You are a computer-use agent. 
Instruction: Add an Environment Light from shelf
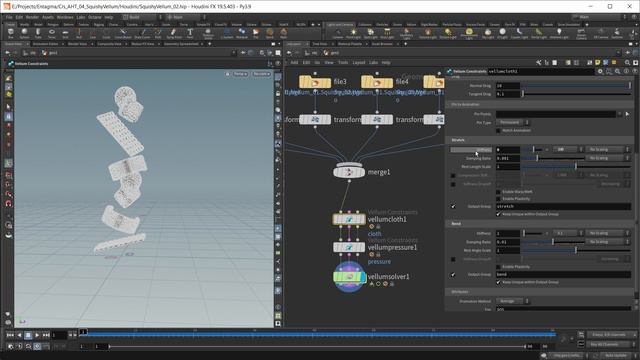[469, 33]
